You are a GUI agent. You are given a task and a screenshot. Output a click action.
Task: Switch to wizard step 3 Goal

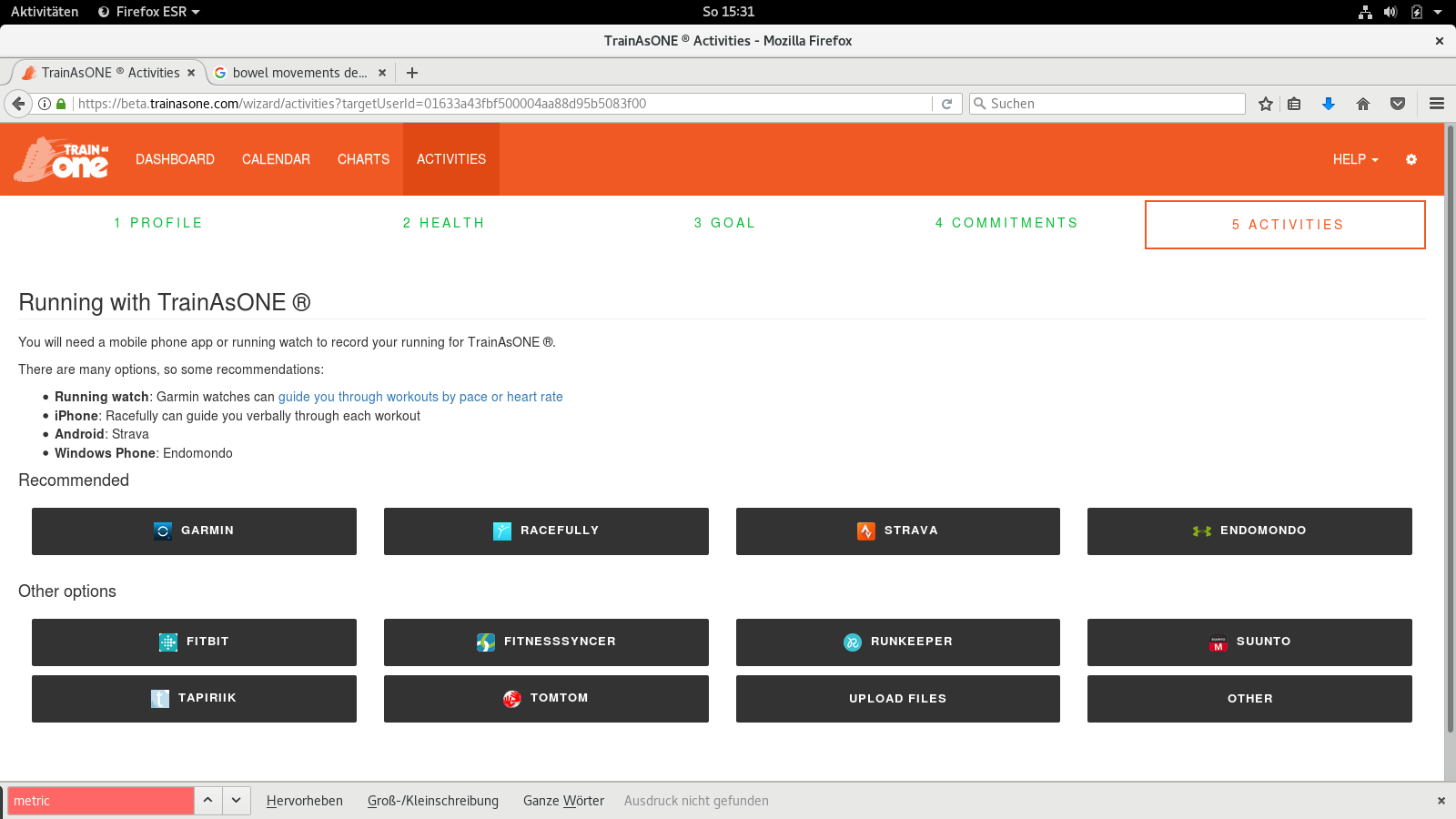[724, 223]
